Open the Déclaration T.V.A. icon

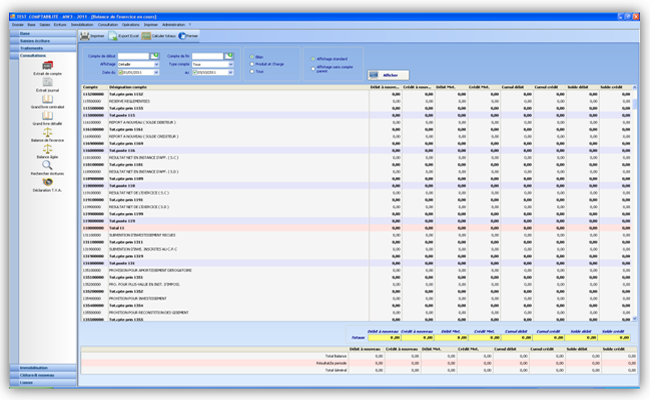click(x=47, y=182)
